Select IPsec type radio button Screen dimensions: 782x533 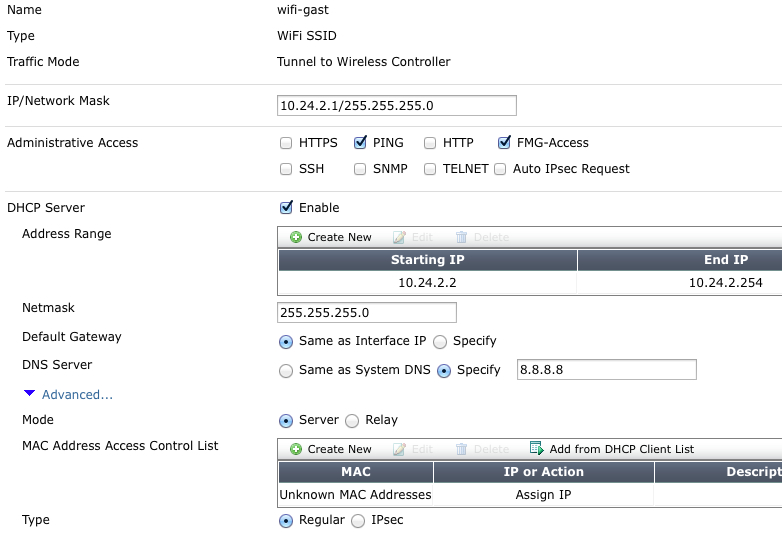pos(358,520)
